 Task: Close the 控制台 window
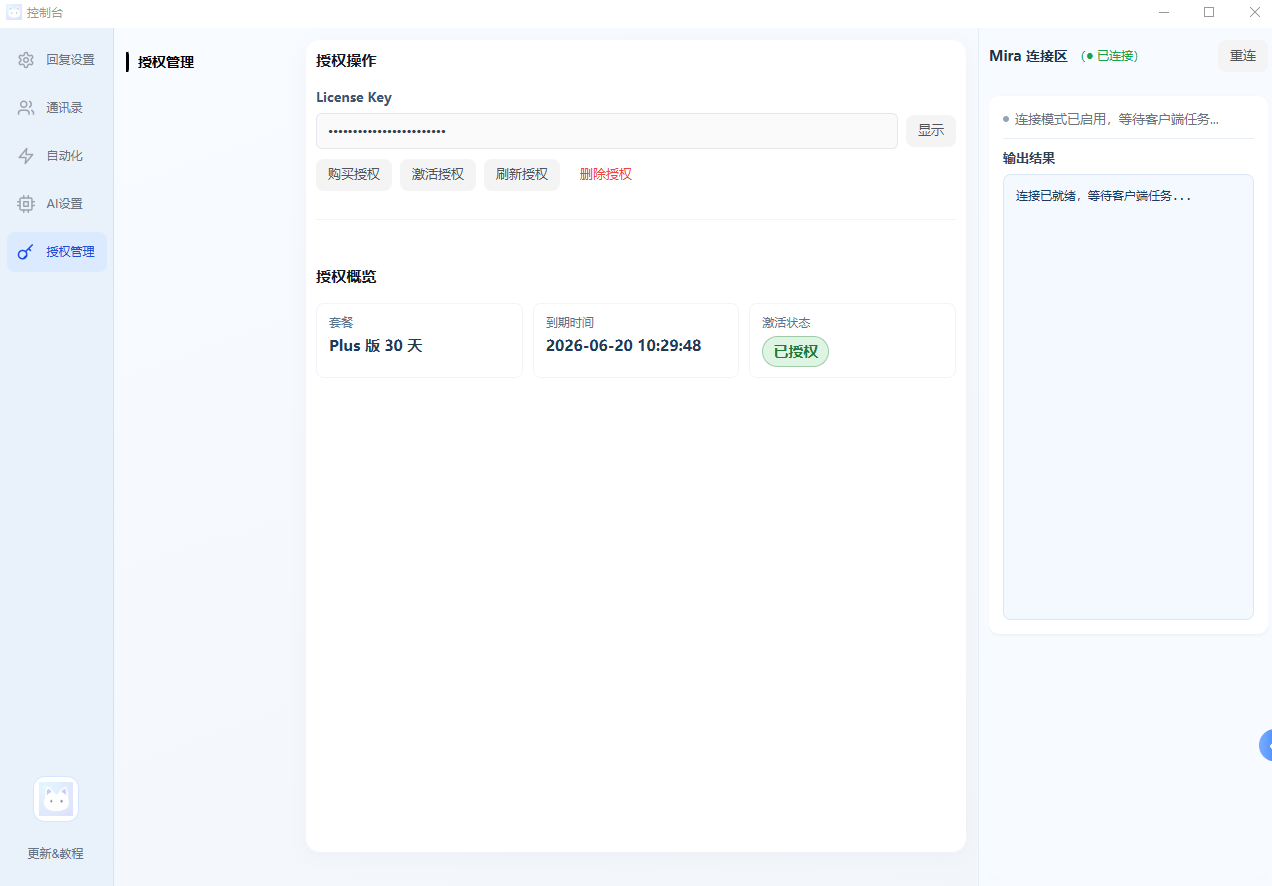click(x=1254, y=12)
